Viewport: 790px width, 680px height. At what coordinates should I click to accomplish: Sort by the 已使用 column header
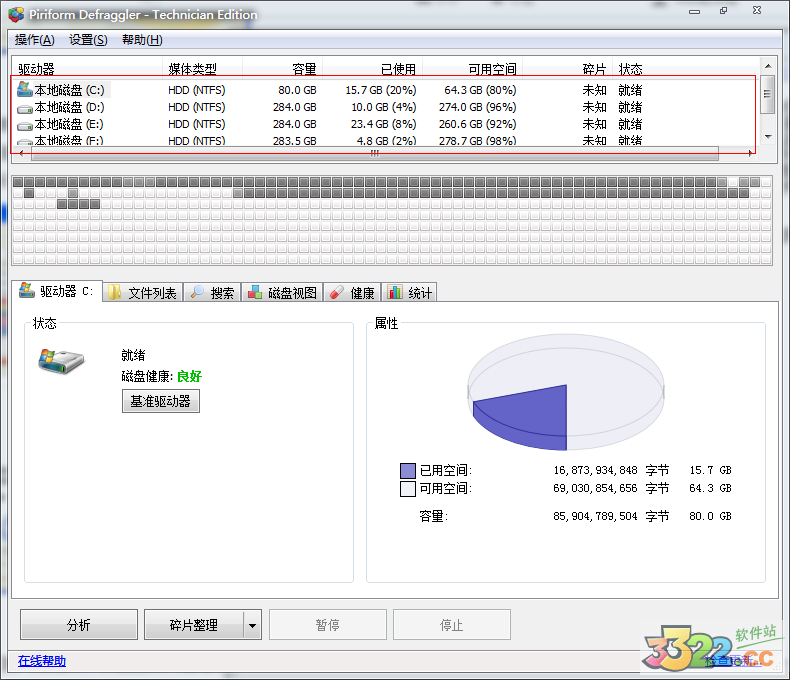point(372,69)
